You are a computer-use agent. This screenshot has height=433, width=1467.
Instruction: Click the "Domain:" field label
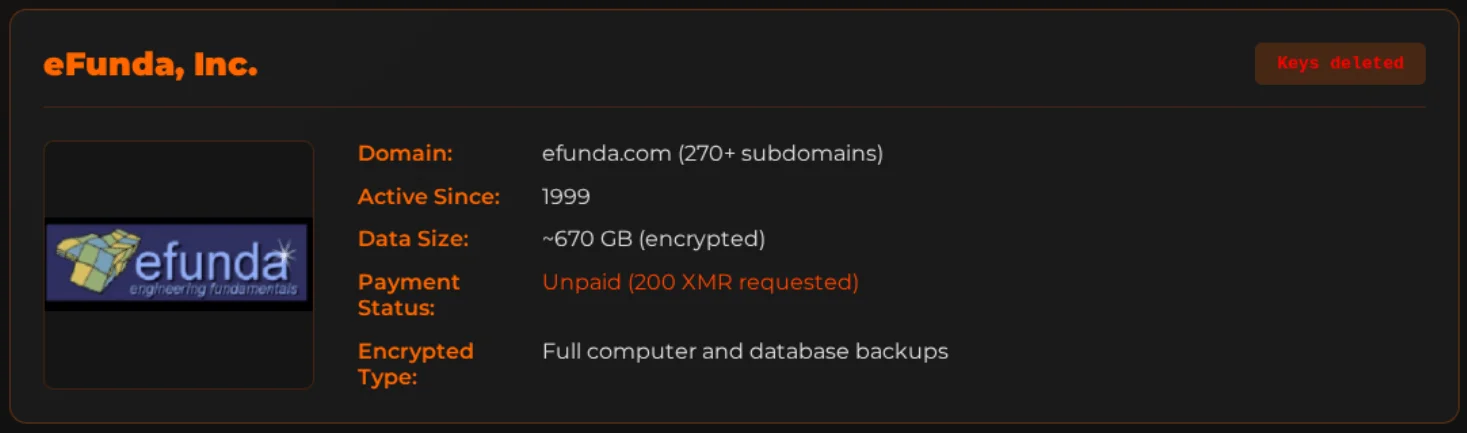[405, 153]
